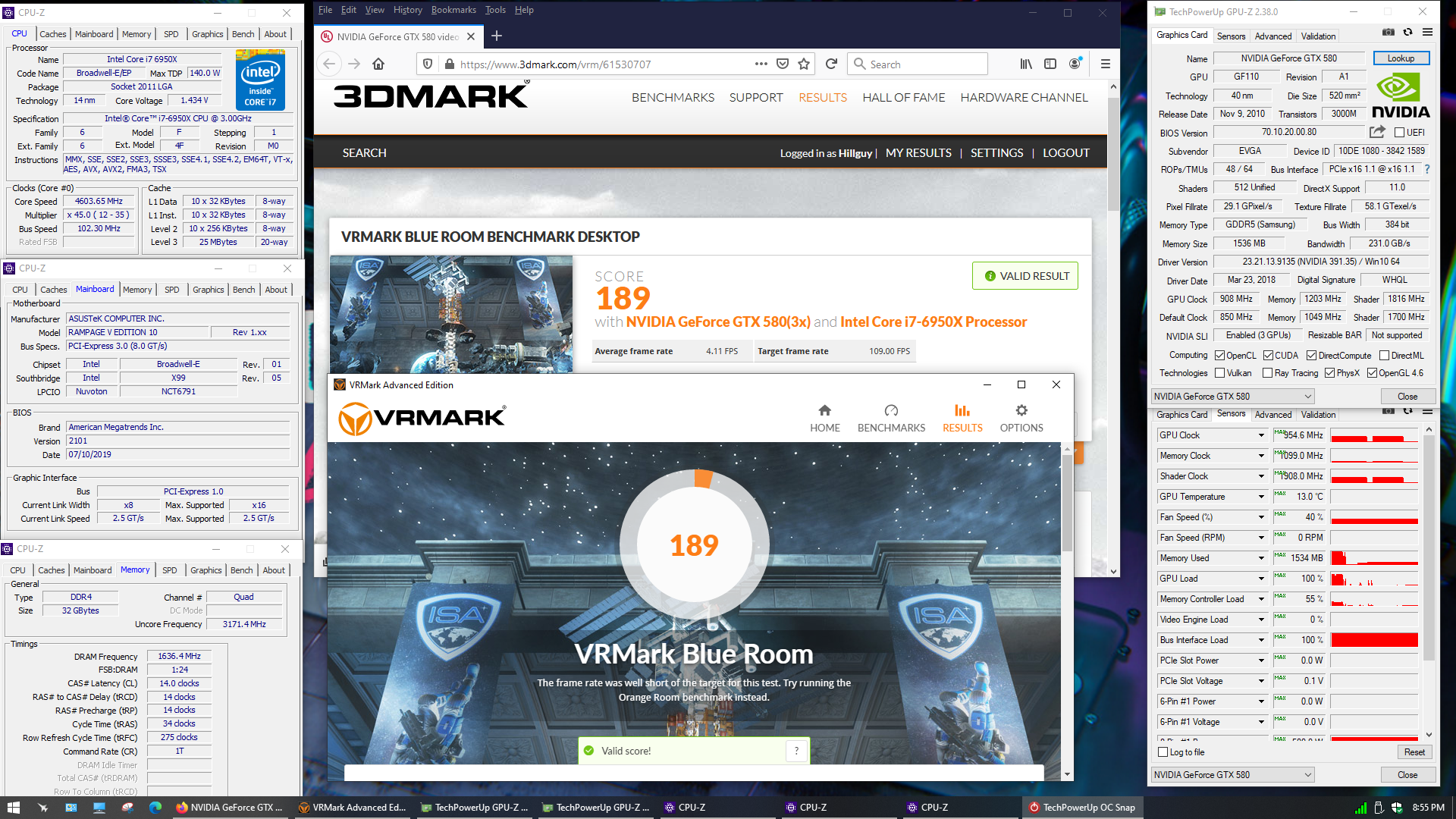Click the Firefox back arrow
This screenshot has width=1456, height=819.
click(329, 64)
